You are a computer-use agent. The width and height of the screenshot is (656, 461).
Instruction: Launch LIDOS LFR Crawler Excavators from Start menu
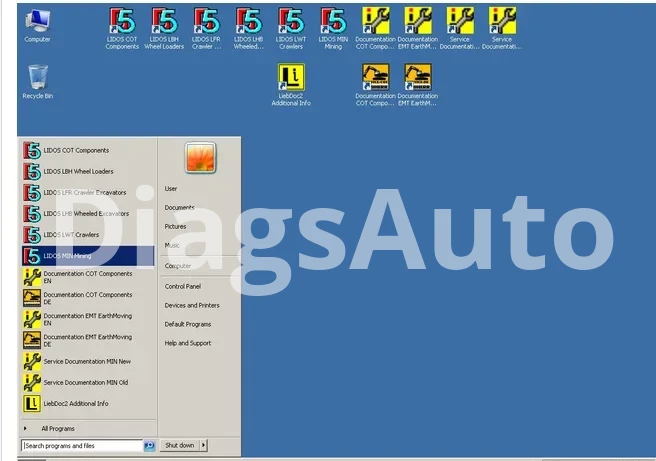pos(88,192)
